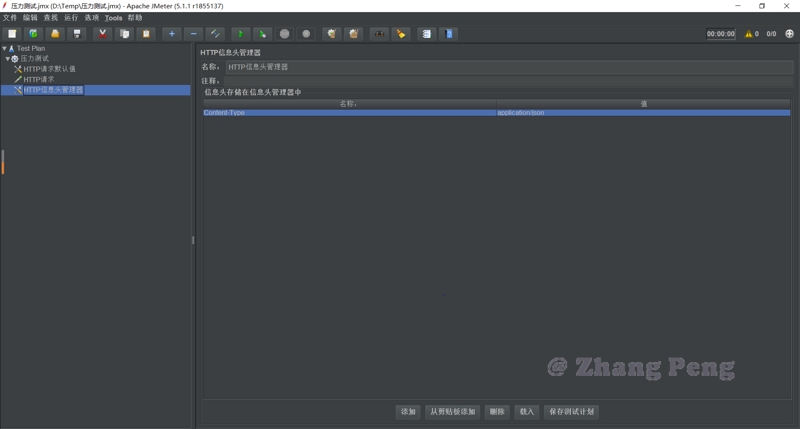This screenshot has height=429, width=800.
Task: Click the plus Expand All toolbar icon
Action: pos(171,34)
